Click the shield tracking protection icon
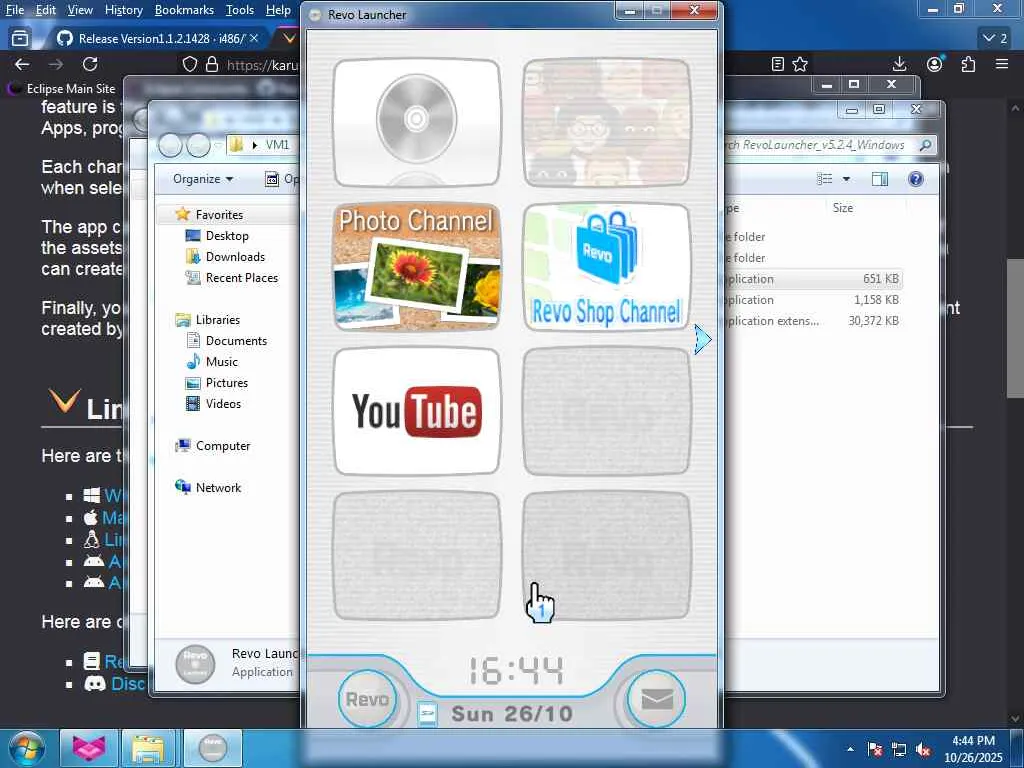1024x768 pixels. point(189,64)
